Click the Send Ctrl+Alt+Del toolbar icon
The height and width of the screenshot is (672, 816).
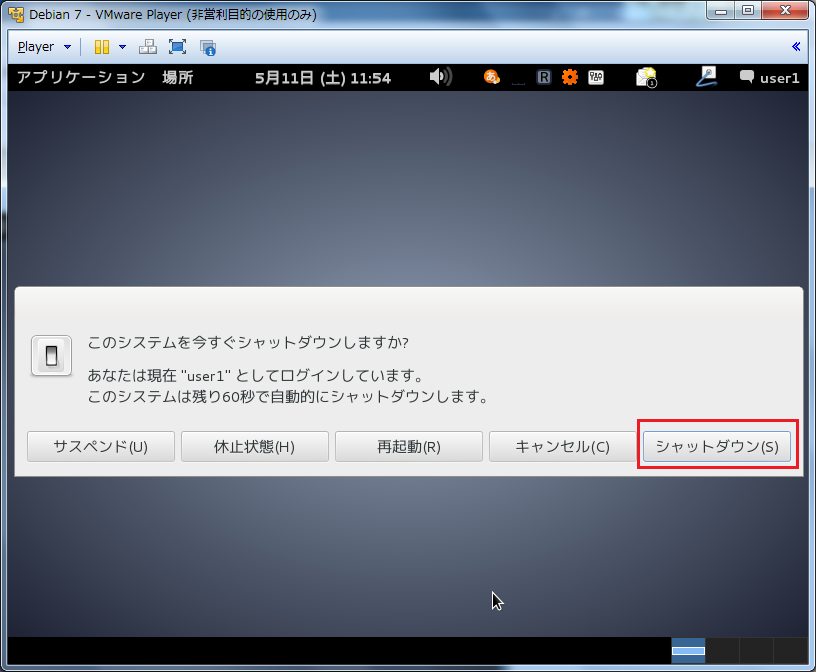point(147,47)
